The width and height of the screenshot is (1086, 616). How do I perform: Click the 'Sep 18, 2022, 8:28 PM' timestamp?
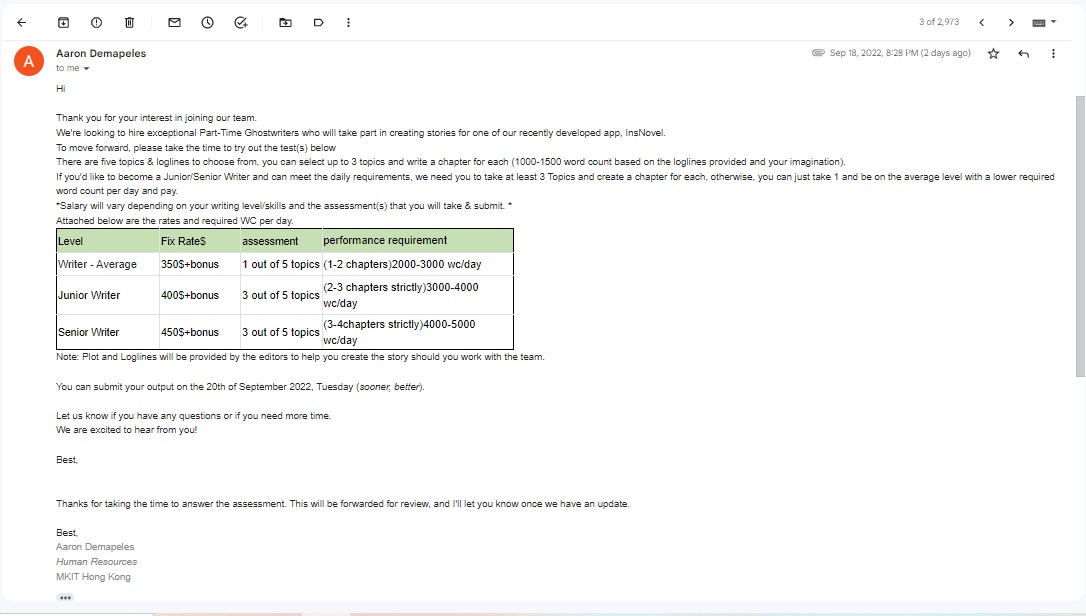pos(900,53)
